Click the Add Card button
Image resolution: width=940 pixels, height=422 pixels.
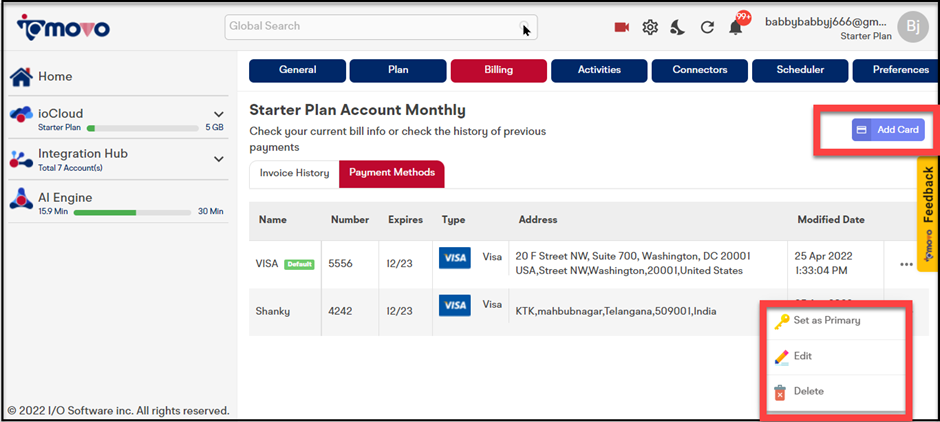[888, 129]
